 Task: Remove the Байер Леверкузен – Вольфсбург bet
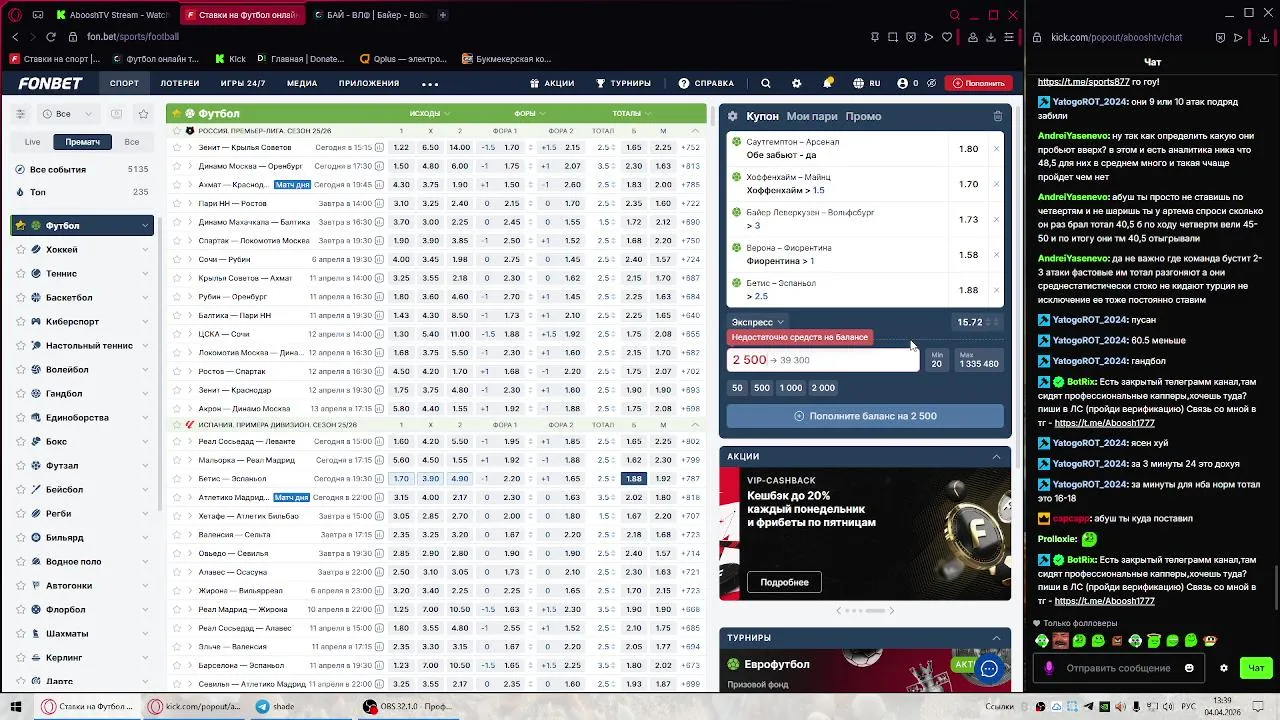996,219
